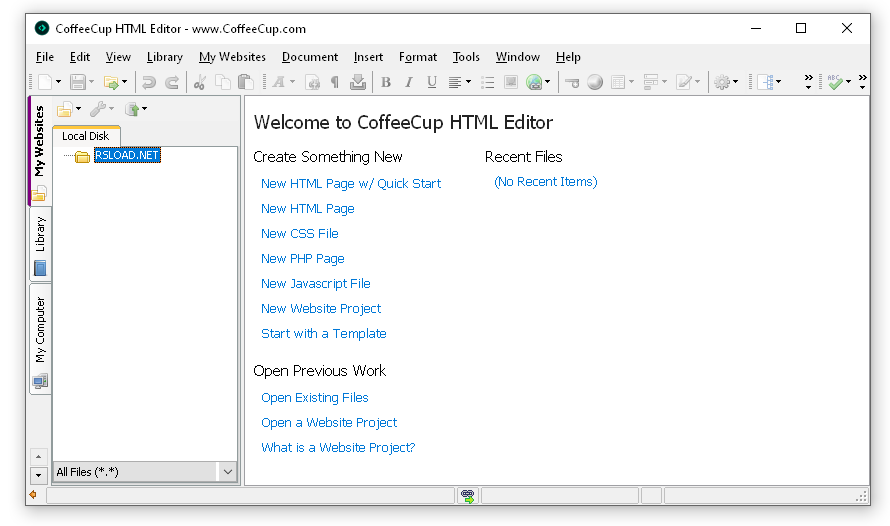
Task: Click the Undo arrow icon
Action: (149, 82)
